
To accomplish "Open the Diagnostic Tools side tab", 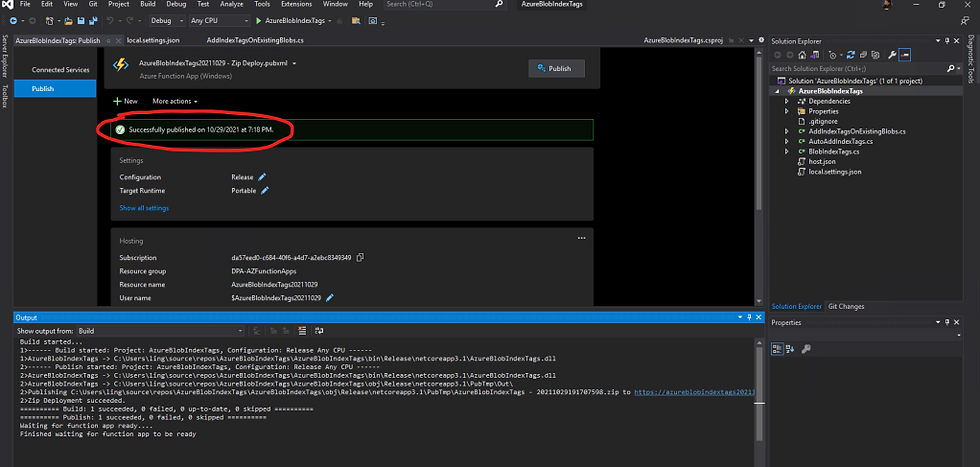I will click(x=971, y=59).
